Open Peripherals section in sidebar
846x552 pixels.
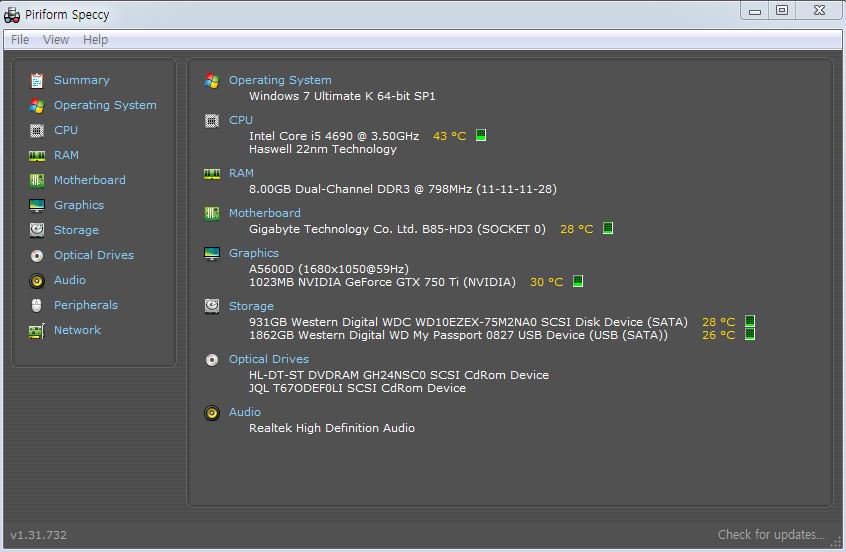86,305
